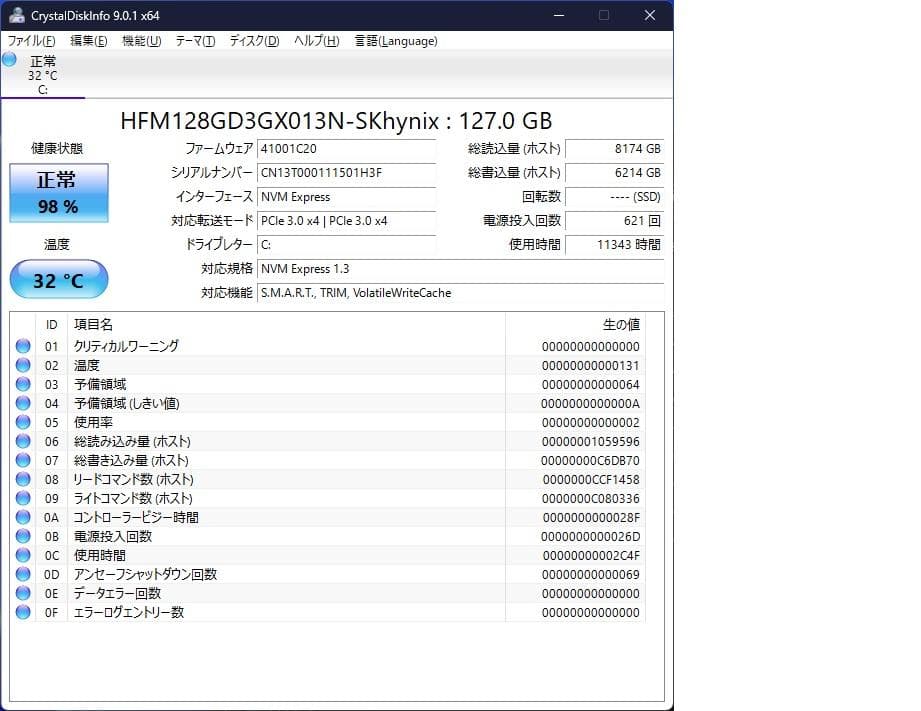Screen dimensions: 921x711
Task: Click the status orb for クリティカルワーニング
Action: click(x=23, y=346)
